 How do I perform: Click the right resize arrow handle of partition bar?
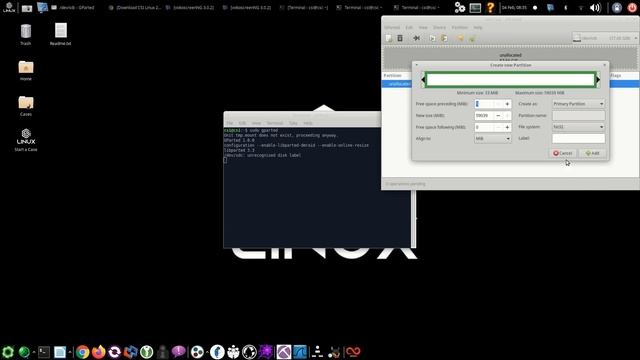pyautogui.click(x=598, y=80)
